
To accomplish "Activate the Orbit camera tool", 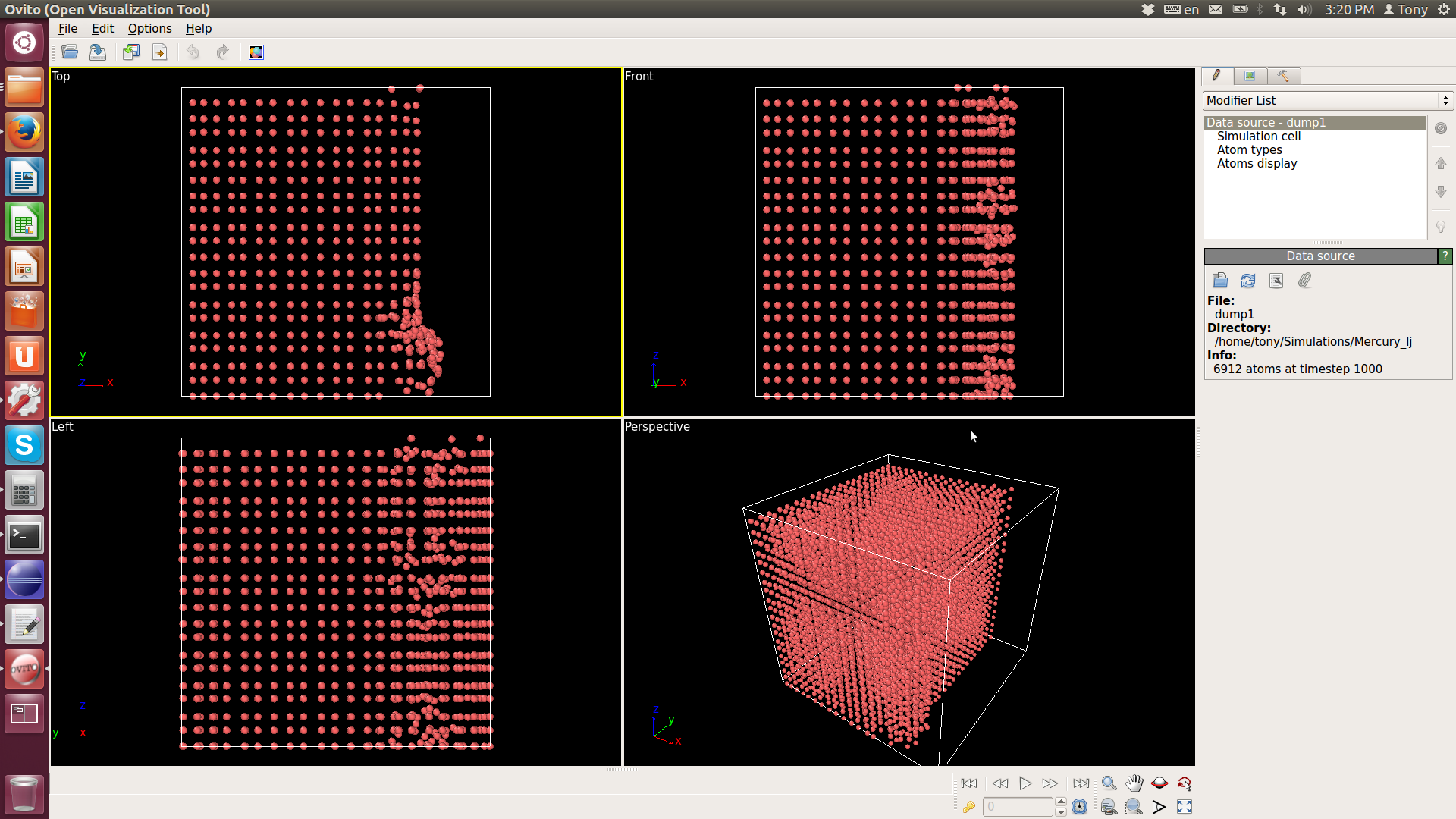I will [1159, 783].
